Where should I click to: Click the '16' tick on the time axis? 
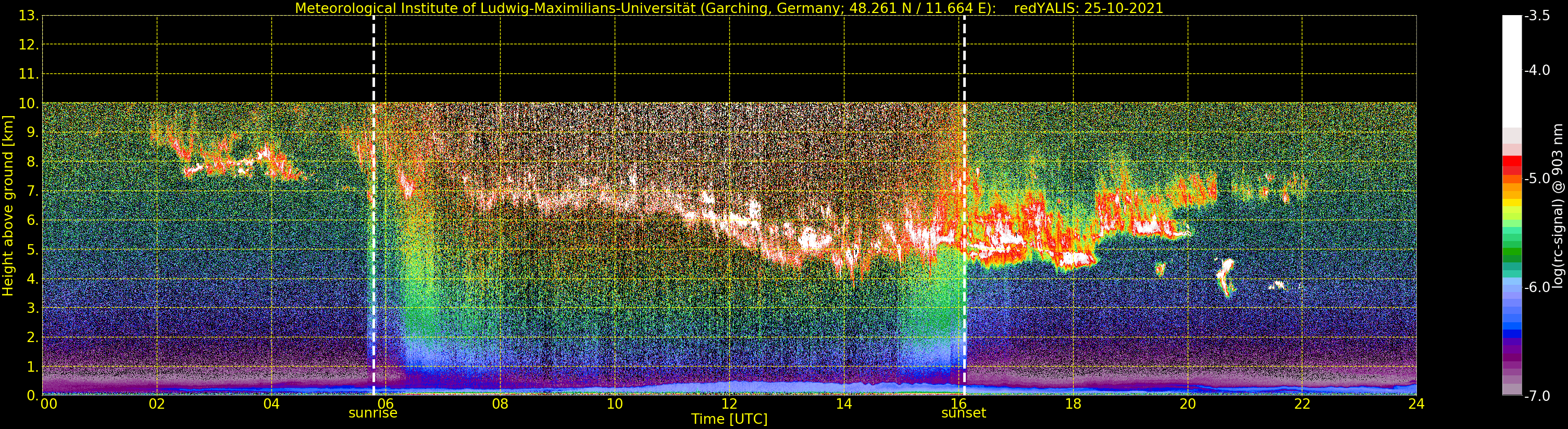(x=959, y=404)
